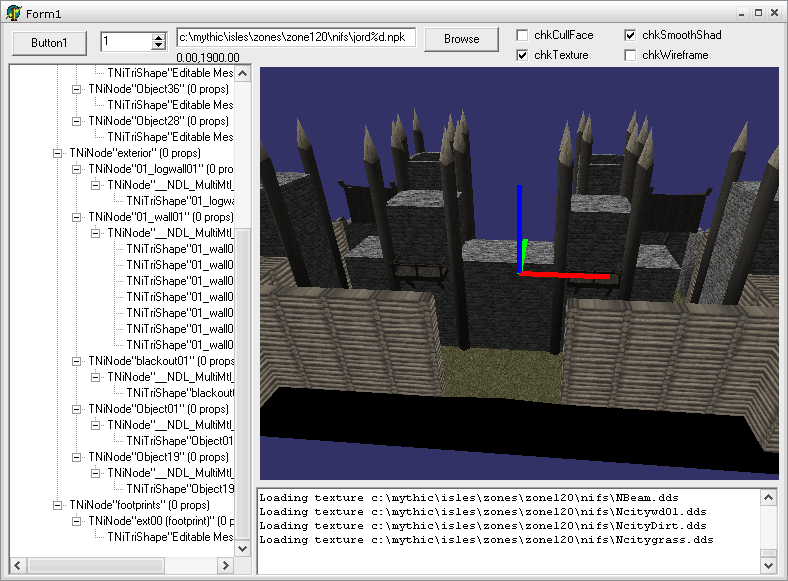This screenshot has width=788, height=581.
Task: Enable the chkWireframe checkbox
Action: point(630,55)
